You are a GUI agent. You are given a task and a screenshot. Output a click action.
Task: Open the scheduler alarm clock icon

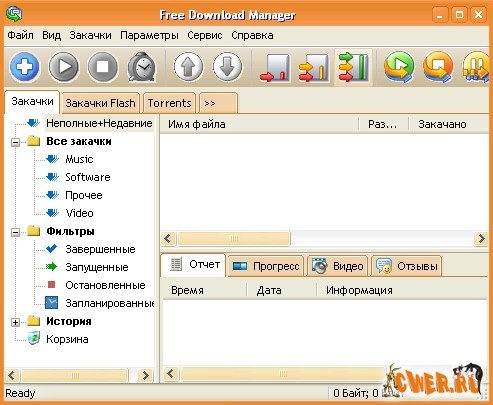point(142,67)
